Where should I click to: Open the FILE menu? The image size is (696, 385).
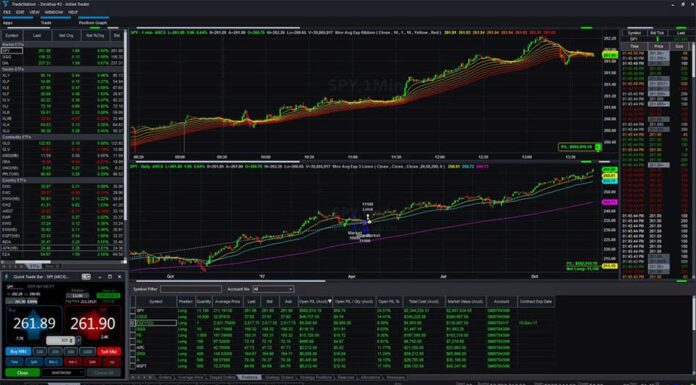[7, 12]
